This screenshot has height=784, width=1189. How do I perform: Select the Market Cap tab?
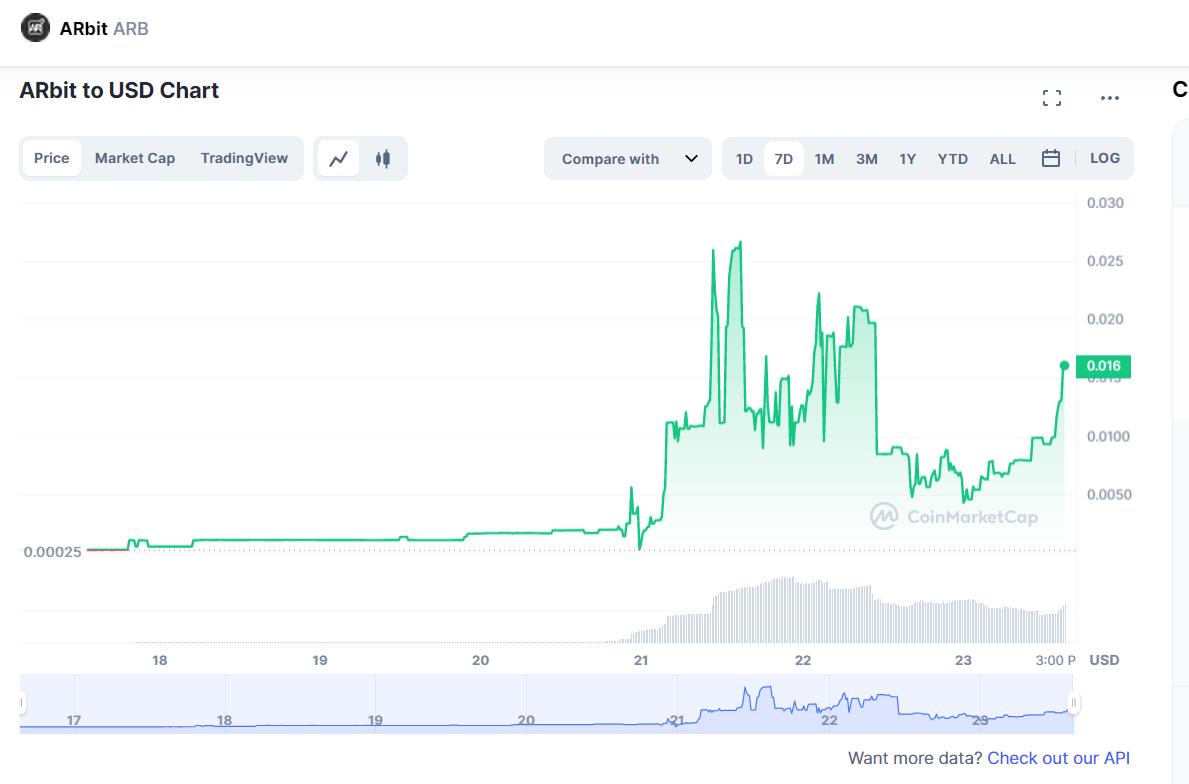(135, 158)
